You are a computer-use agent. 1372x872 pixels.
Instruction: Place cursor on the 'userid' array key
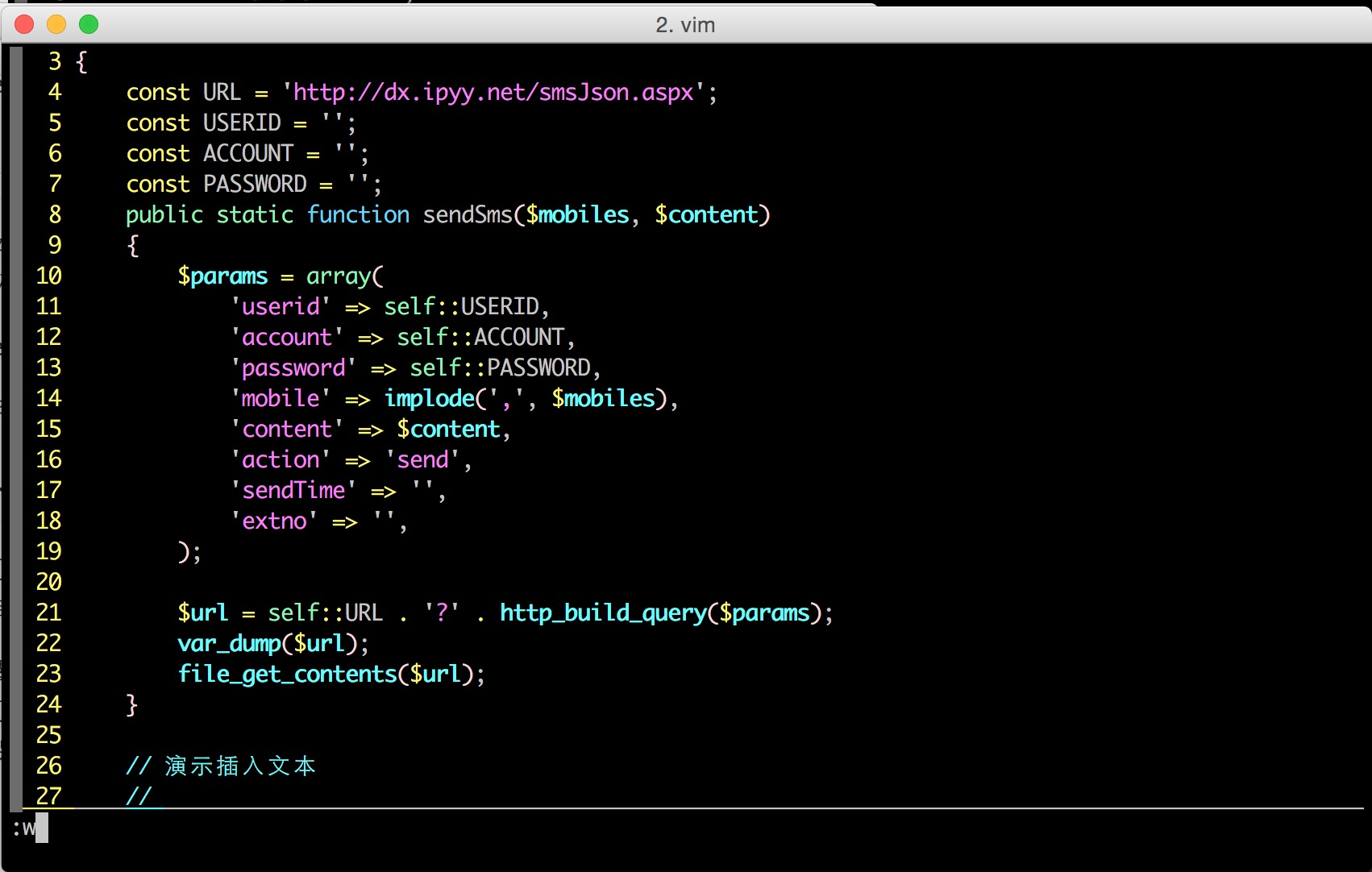pyautogui.click(x=281, y=307)
